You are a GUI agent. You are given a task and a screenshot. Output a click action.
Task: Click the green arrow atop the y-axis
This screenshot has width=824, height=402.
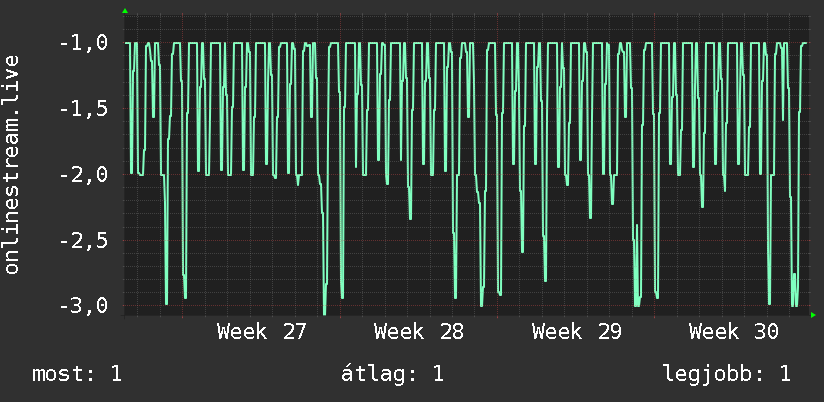click(125, 11)
